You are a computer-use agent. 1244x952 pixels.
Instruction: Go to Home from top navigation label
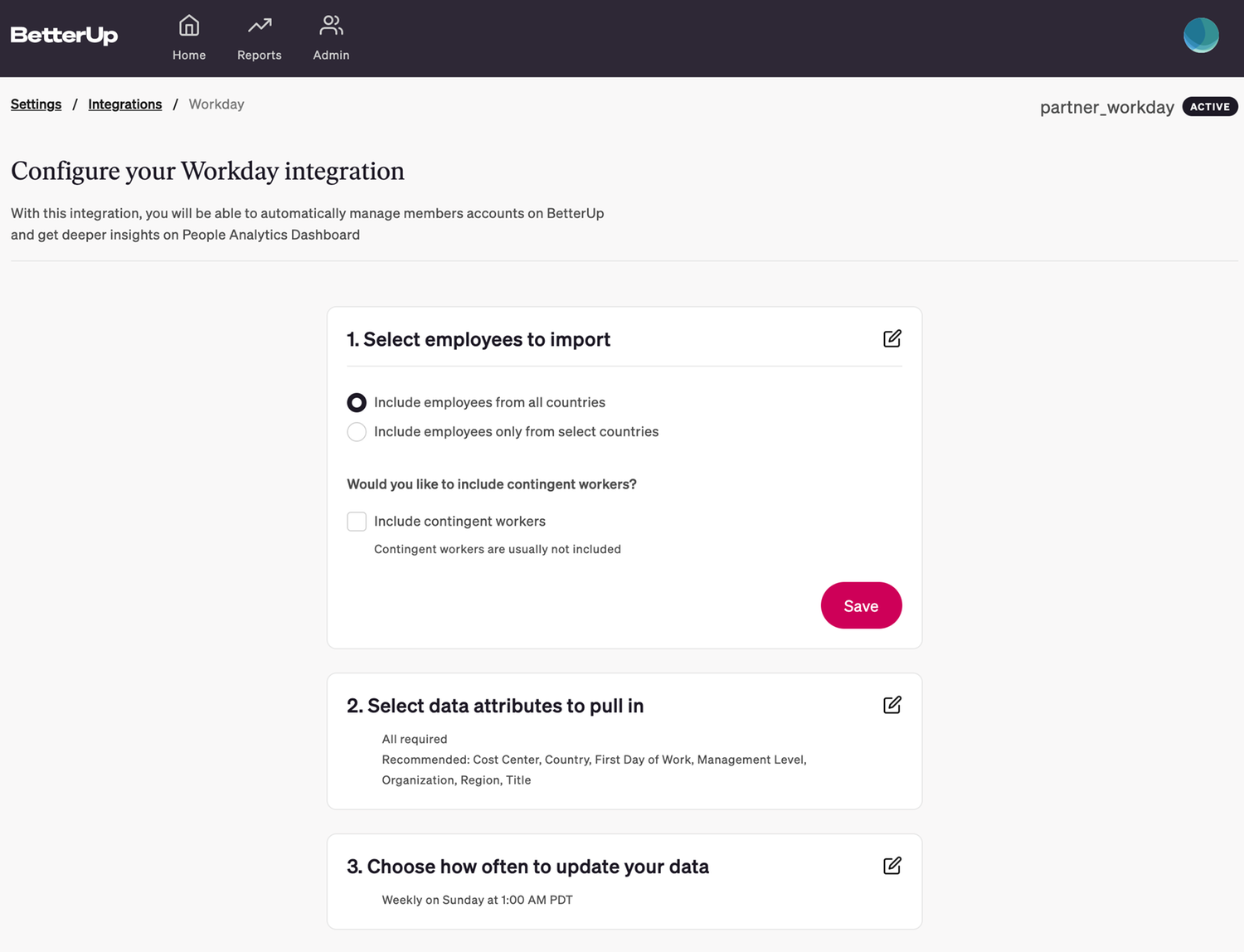188,55
